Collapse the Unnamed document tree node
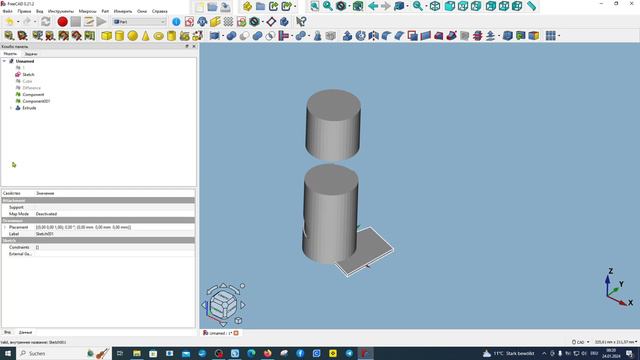This screenshot has width=640, height=360. [4, 61]
